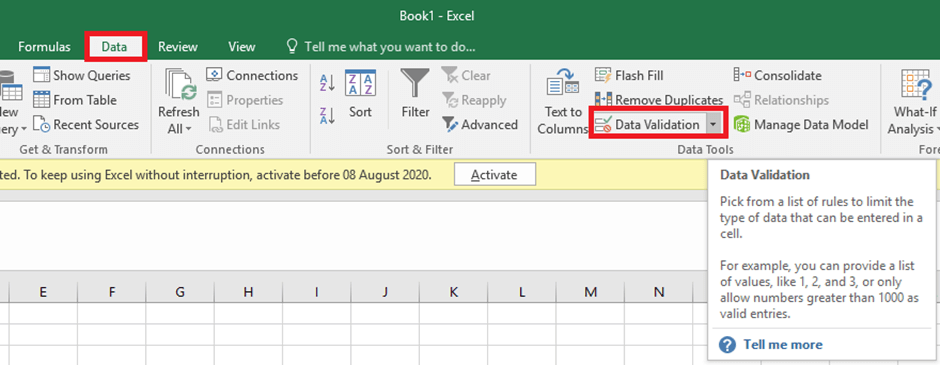Run Flash Fill
Screen dimensions: 940x365
629,76
